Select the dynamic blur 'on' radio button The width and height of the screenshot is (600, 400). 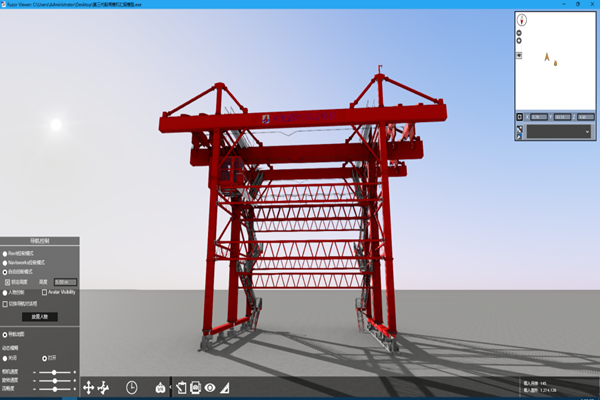[44, 356]
